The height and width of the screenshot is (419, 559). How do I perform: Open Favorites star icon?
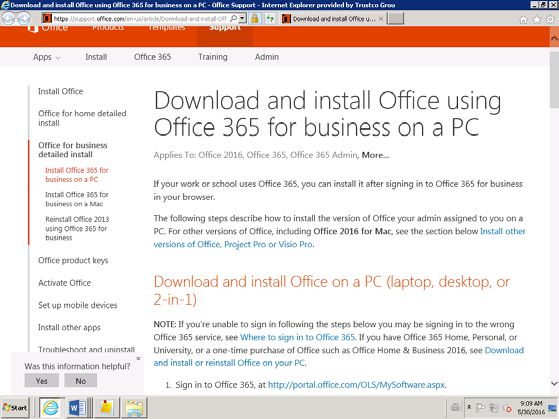(537, 20)
